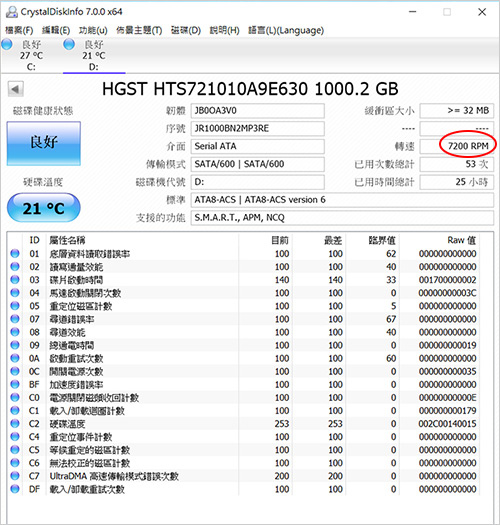Click the status dot for attribute 05
This screenshot has height=525, width=500.
(15, 306)
